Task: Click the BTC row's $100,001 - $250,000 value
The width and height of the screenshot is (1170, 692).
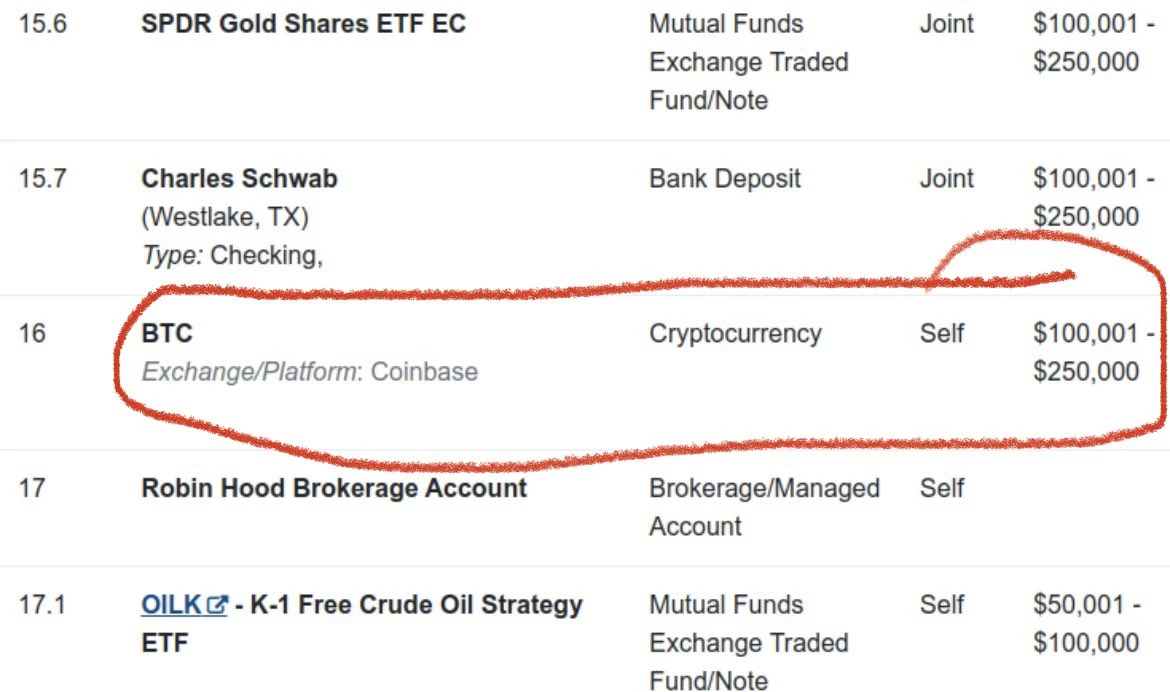Action: tap(1086, 352)
